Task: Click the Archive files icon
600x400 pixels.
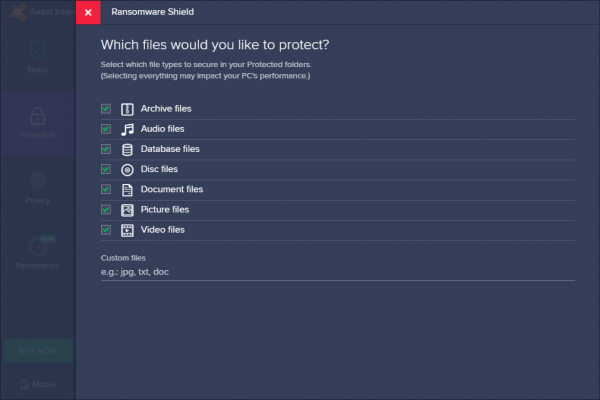Action: point(127,109)
